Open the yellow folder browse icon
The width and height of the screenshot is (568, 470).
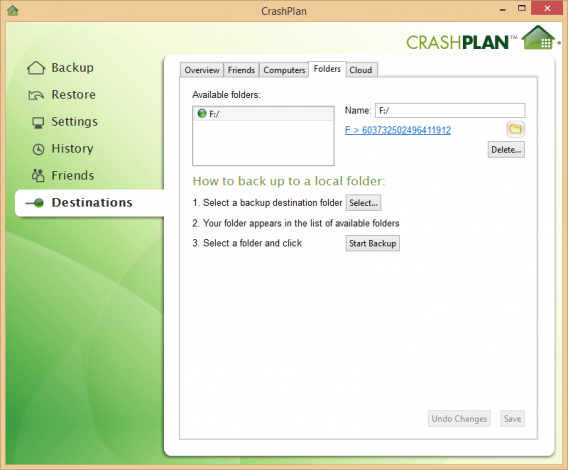tap(515, 129)
